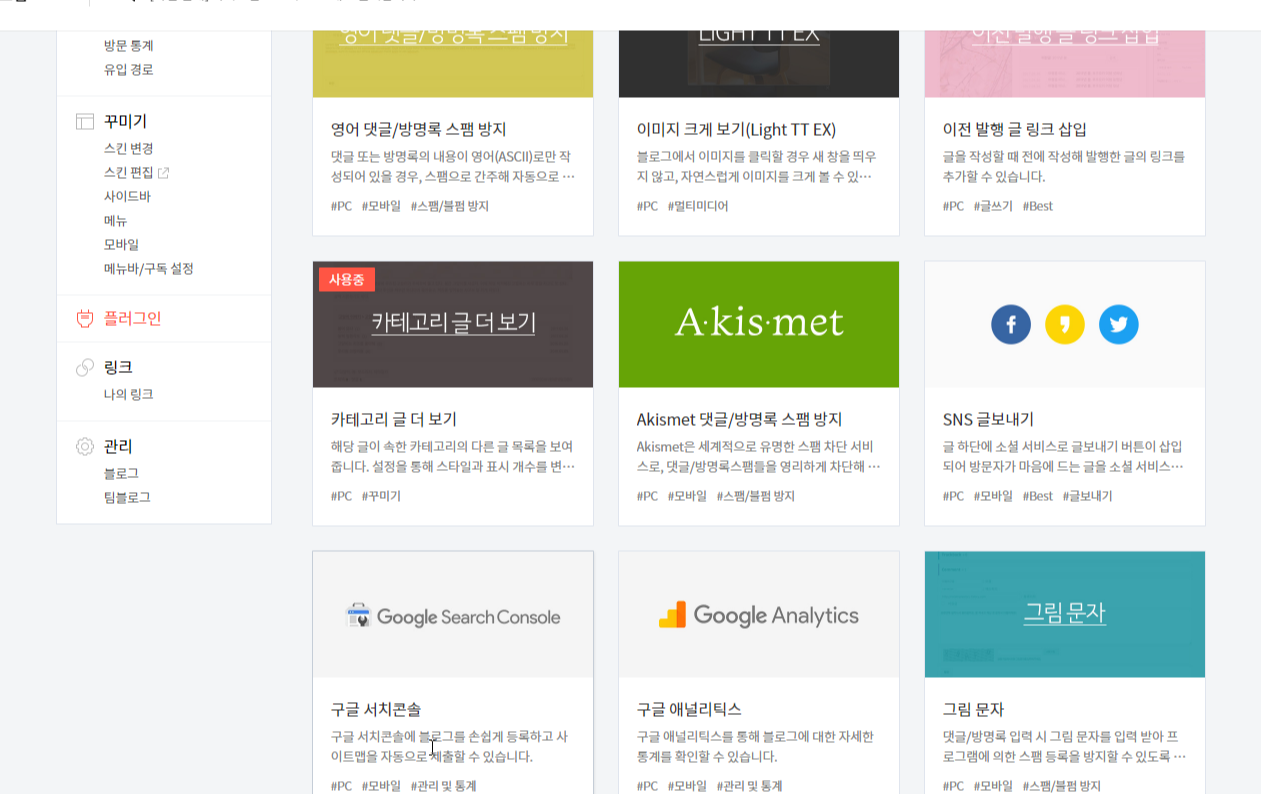
Task: Open 스킨 편집 menu item
Action: (128, 173)
